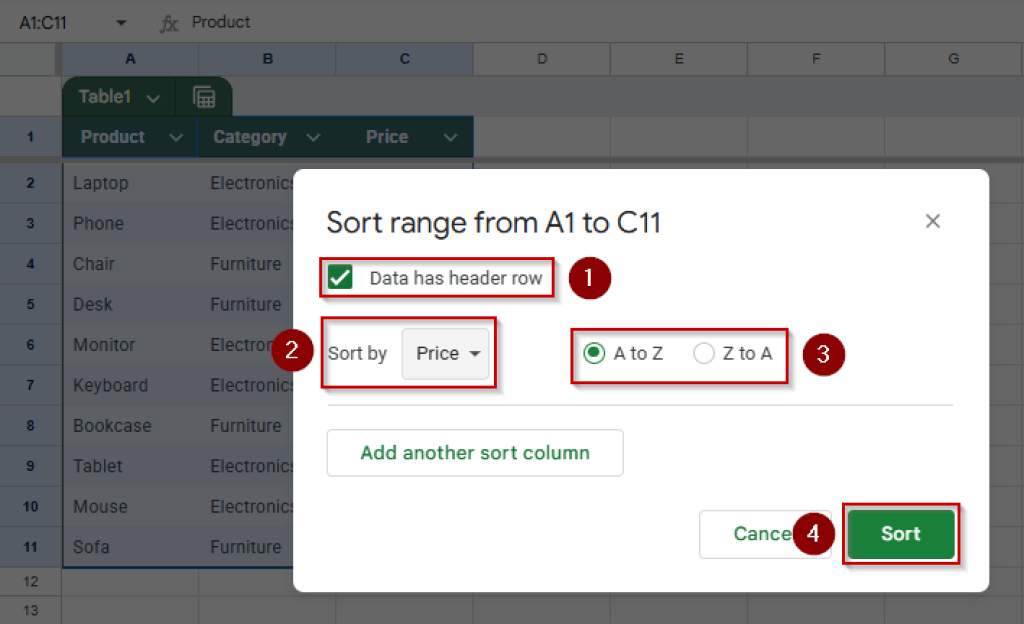Select row 5 by its row number
The height and width of the screenshot is (624, 1024).
31,304
